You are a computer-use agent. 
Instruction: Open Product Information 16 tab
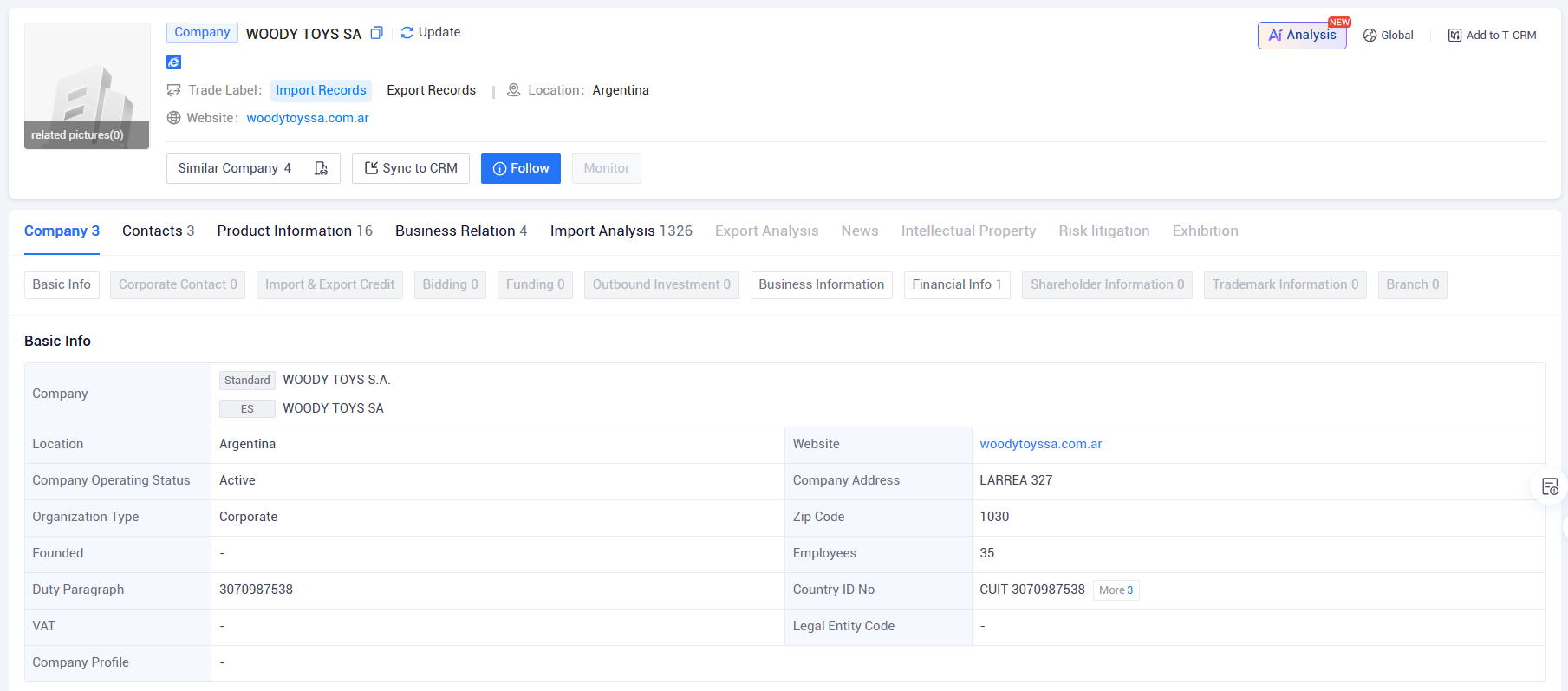[x=295, y=231]
